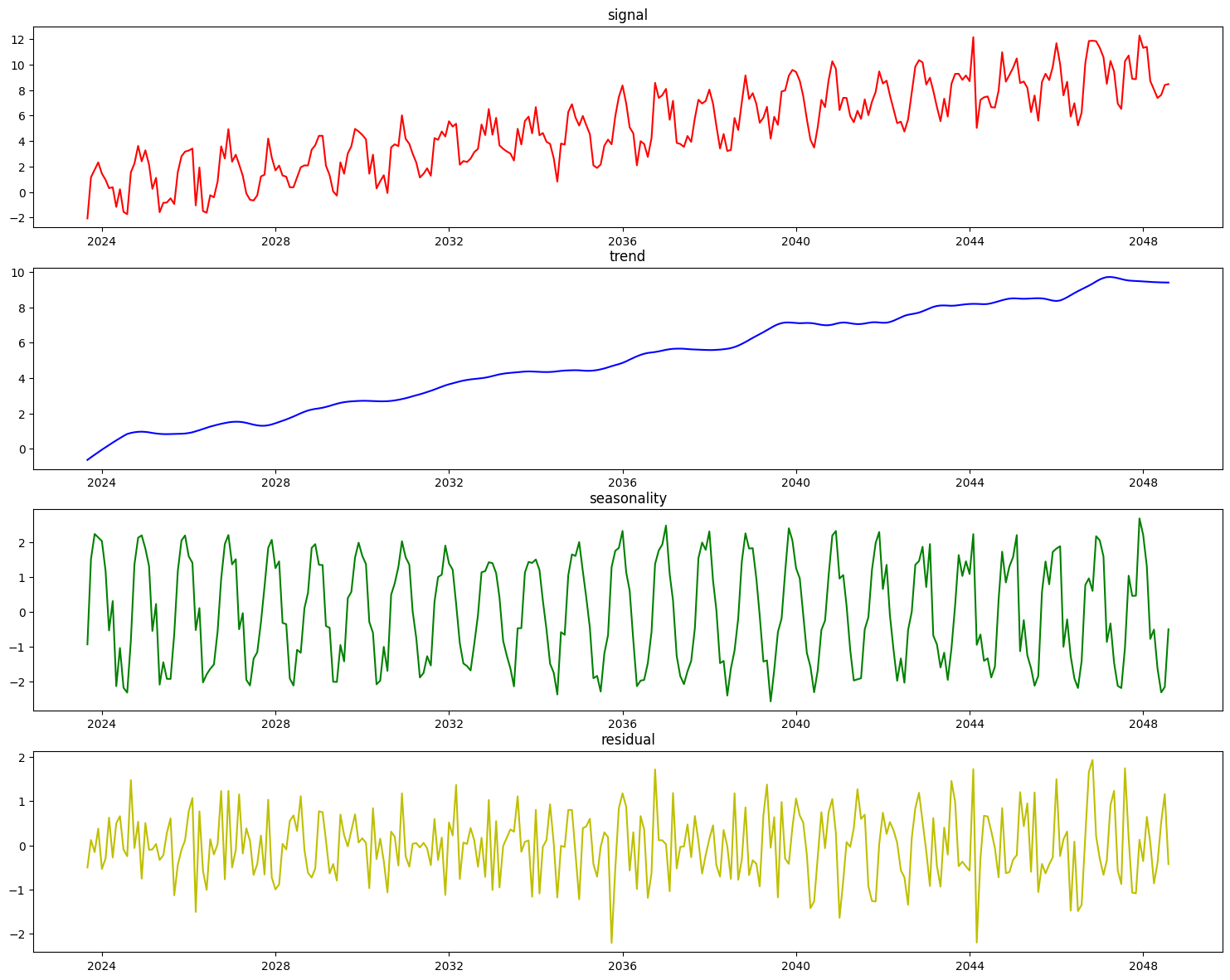The width and height of the screenshot is (1230, 980).
Task: Pick the 2024 x-axis label under seasonality plot
Action: 101,724
